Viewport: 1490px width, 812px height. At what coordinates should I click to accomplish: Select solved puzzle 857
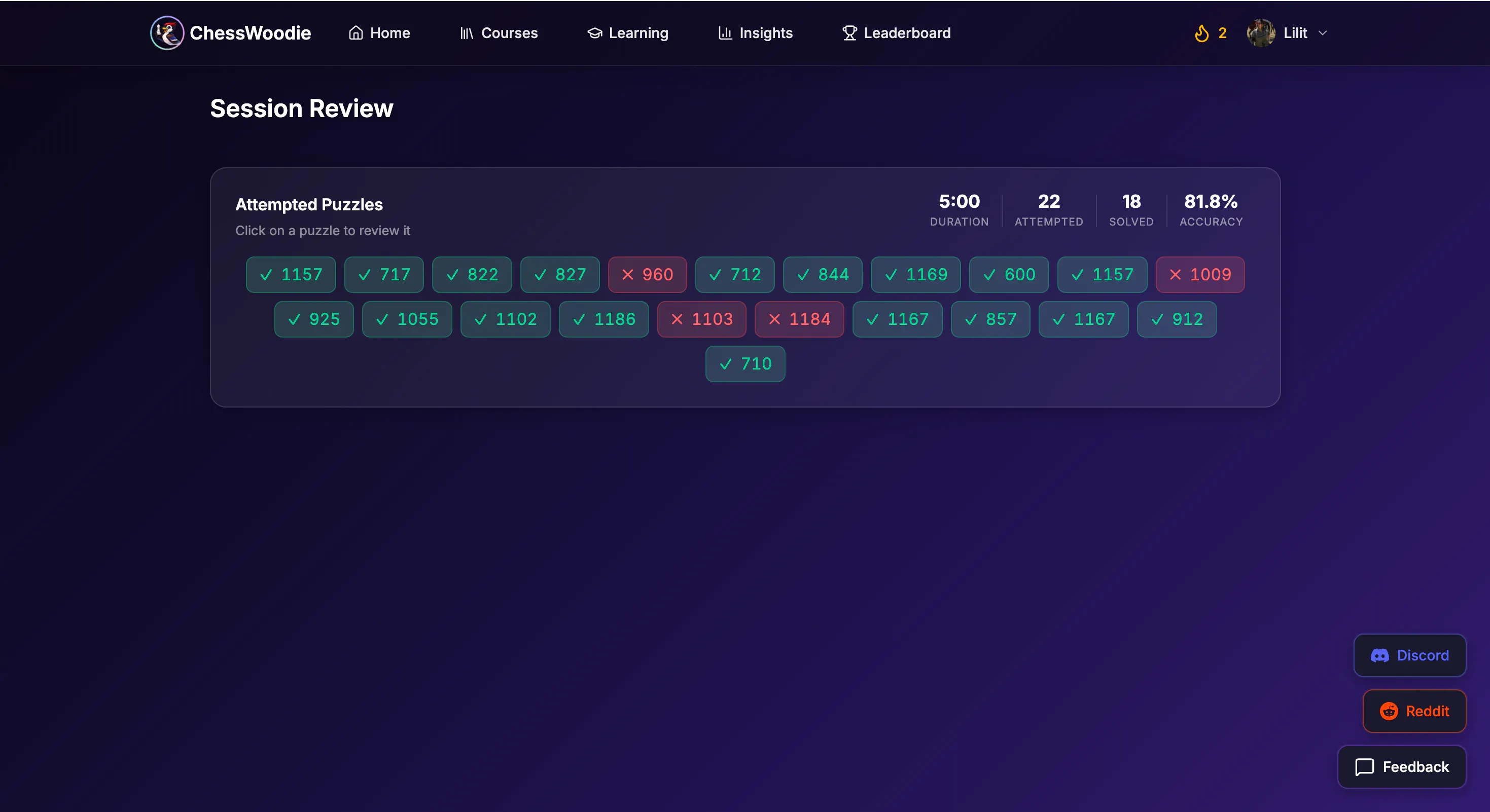[991, 319]
